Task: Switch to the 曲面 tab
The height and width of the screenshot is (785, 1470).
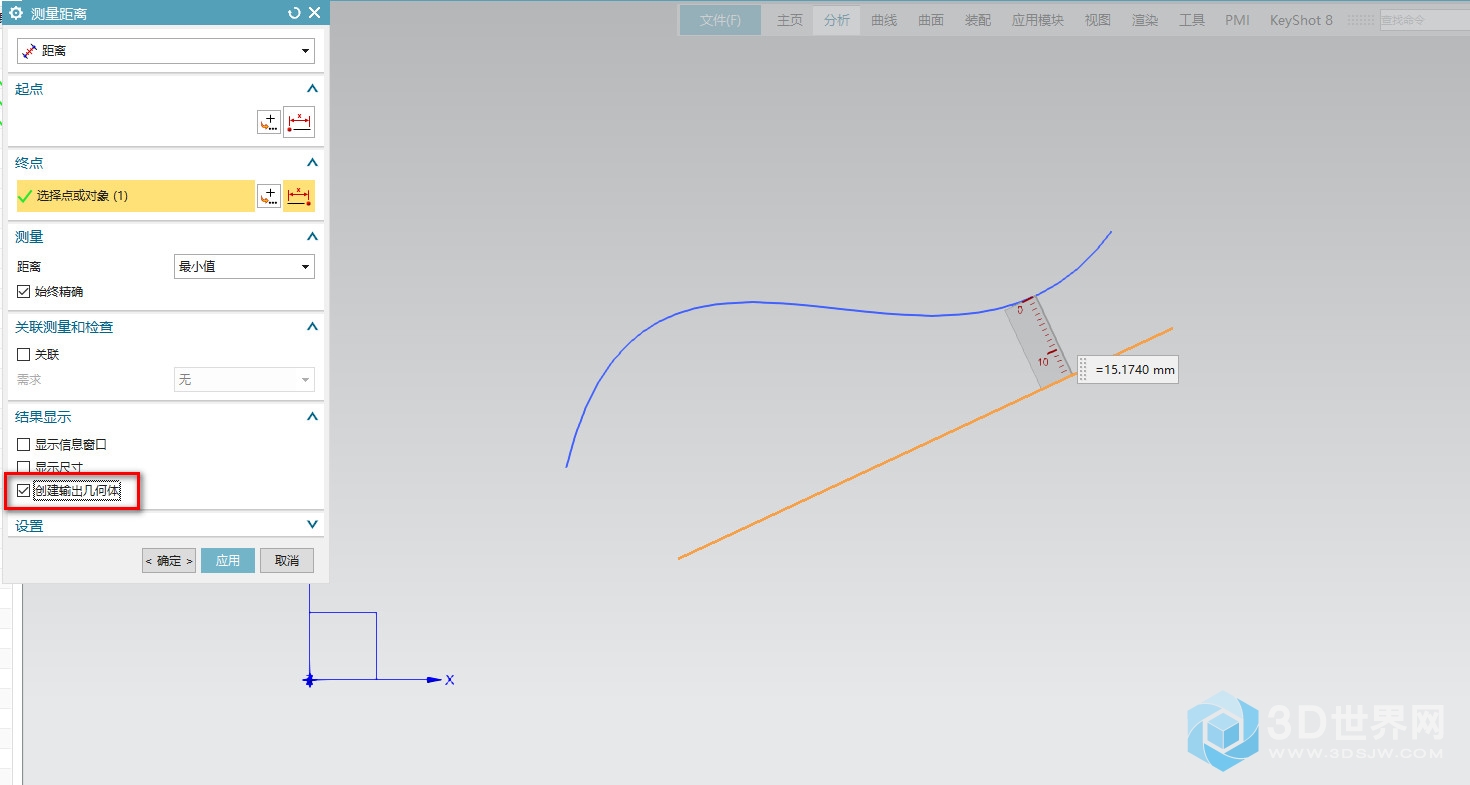Action: point(931,20)
